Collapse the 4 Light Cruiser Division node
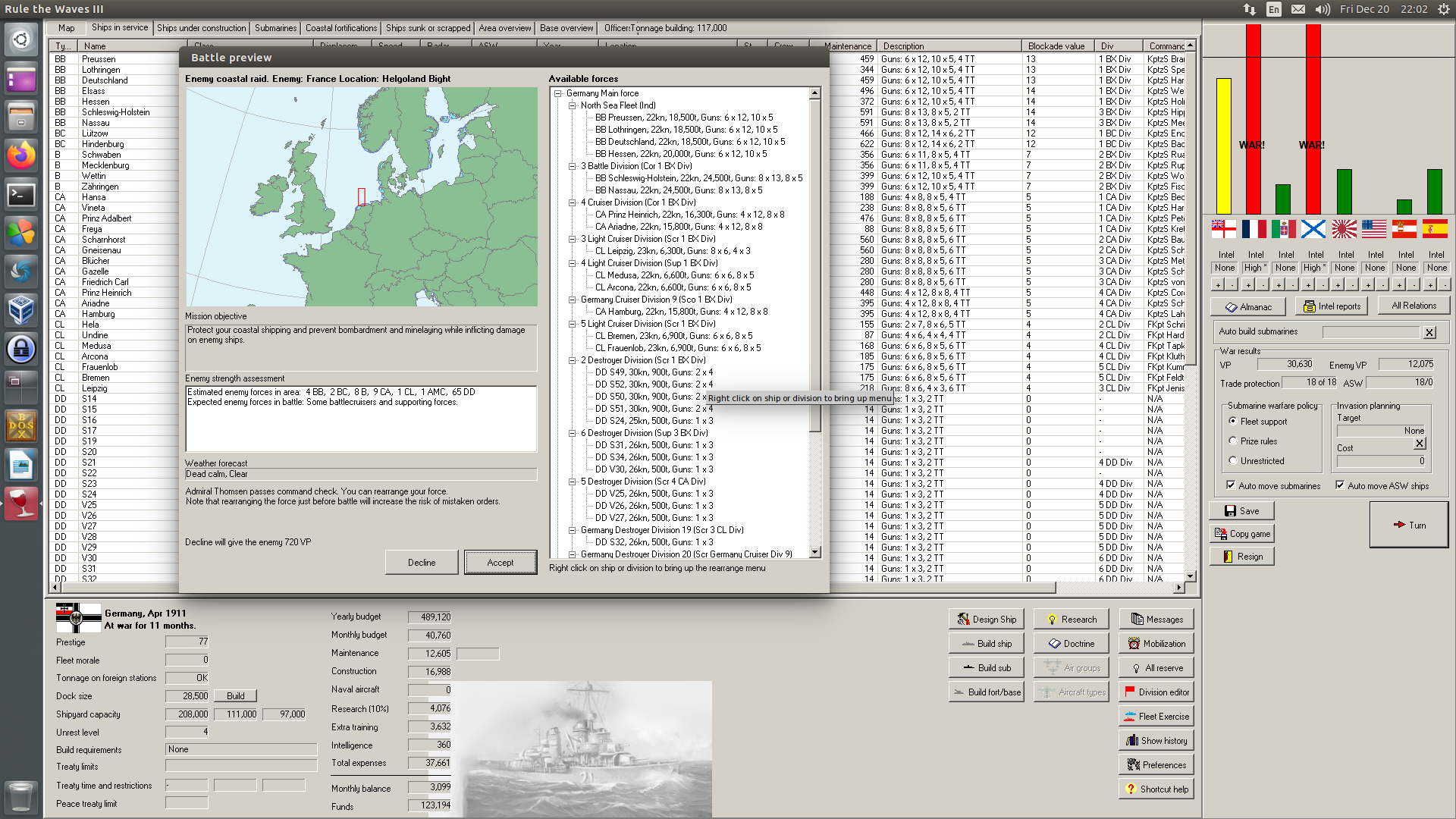 [573, 263]
